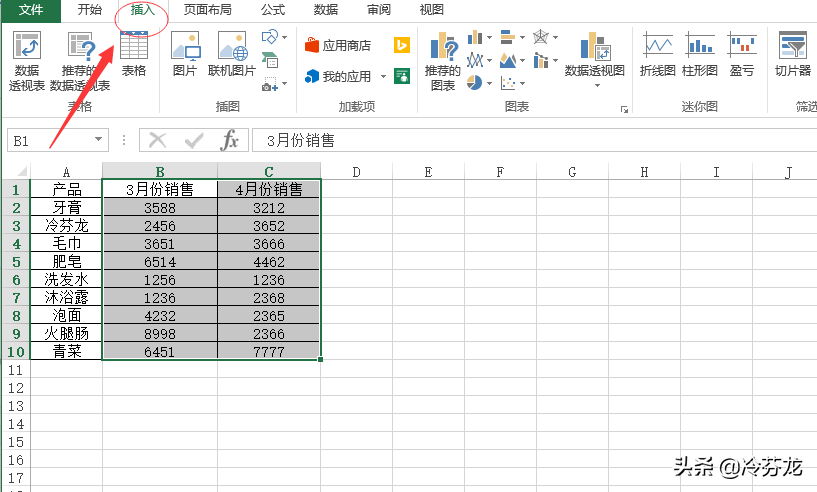Select cell containing 牙膏
Screen dimensions: 817x492
click(67, 207)
